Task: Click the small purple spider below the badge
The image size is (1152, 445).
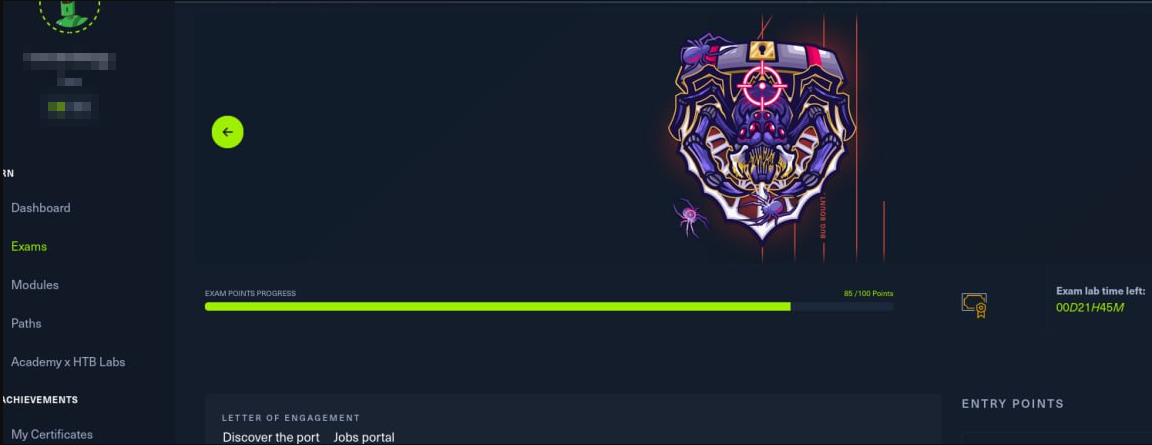Action: 690,217
